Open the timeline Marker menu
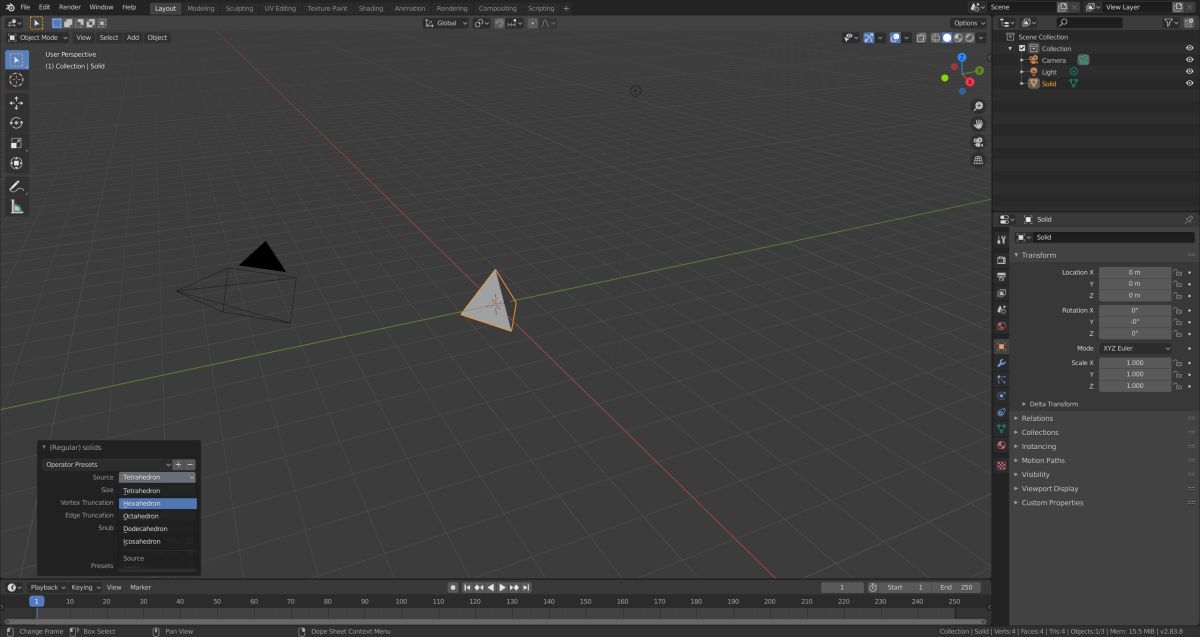Viewport: 1200px width, 637px height. click(140, 587)
